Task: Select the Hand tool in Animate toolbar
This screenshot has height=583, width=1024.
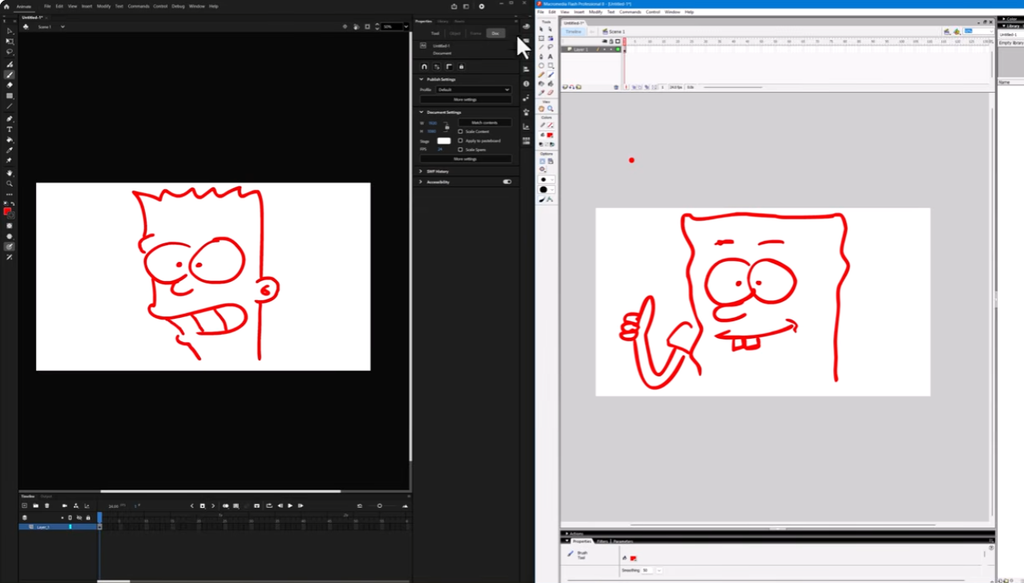Action: pos(9,172)
